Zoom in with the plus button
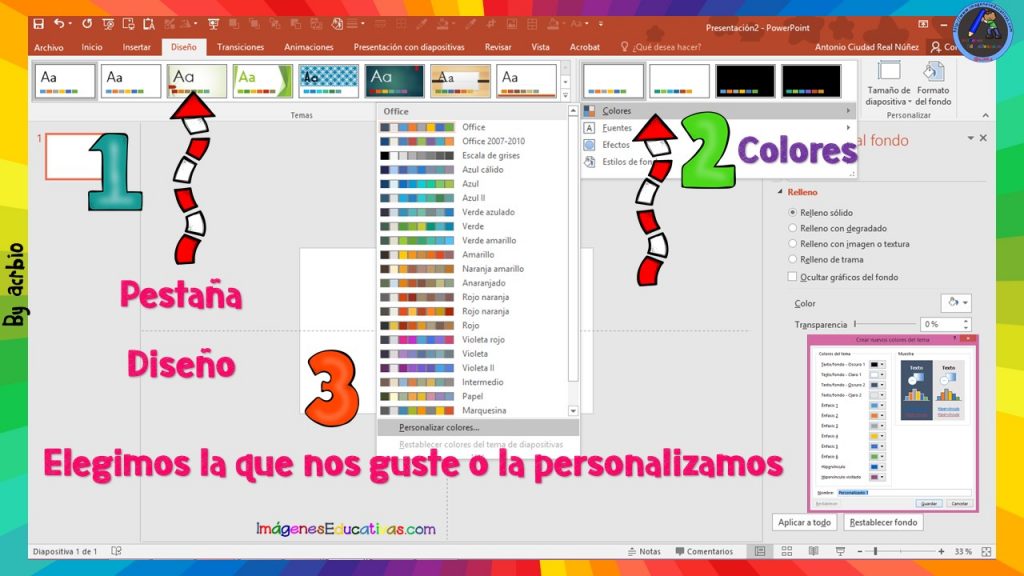1024x576 pixels. click(x=941, y=552)
